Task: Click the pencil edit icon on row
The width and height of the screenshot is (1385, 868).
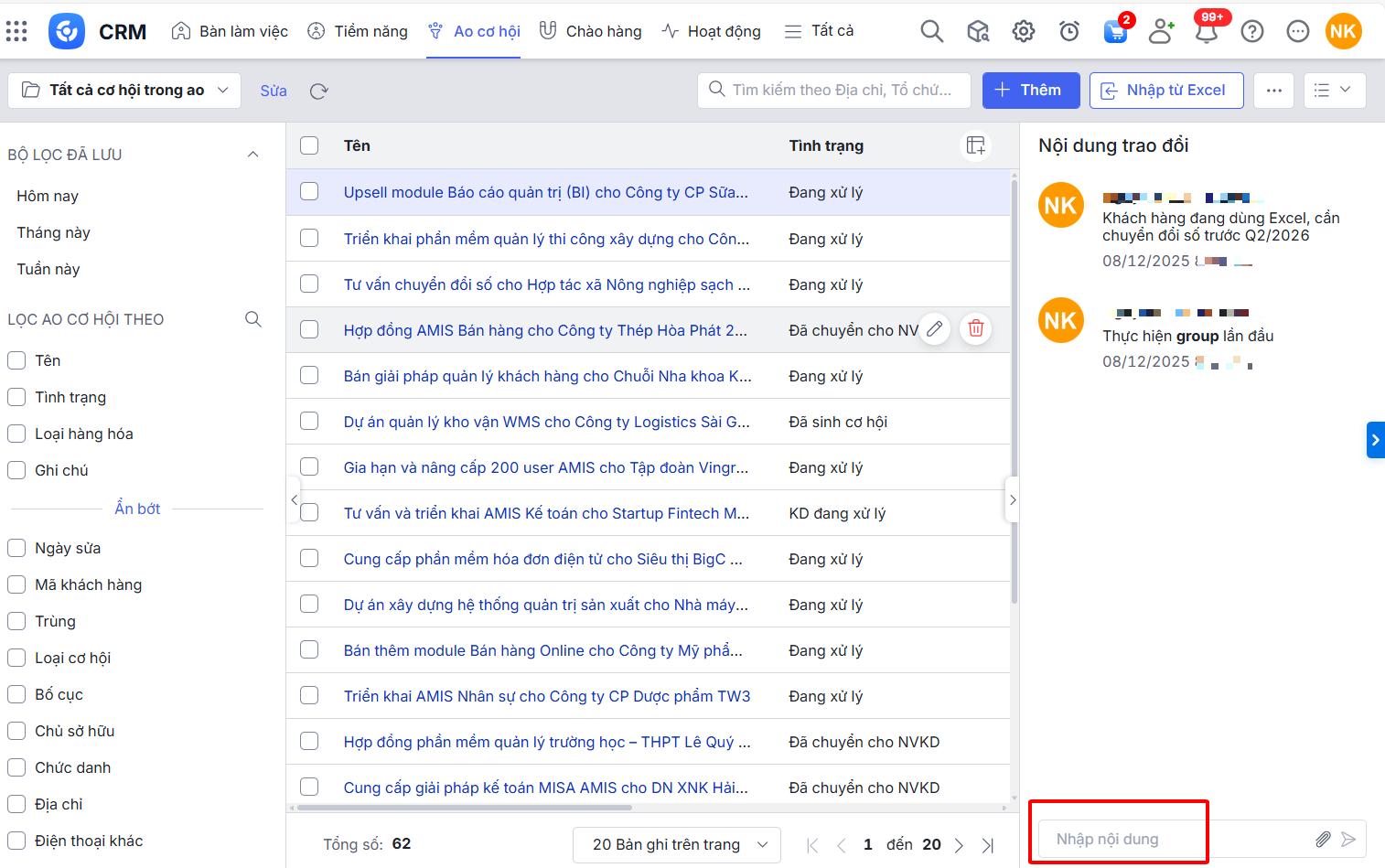Action: pos(934,329)
